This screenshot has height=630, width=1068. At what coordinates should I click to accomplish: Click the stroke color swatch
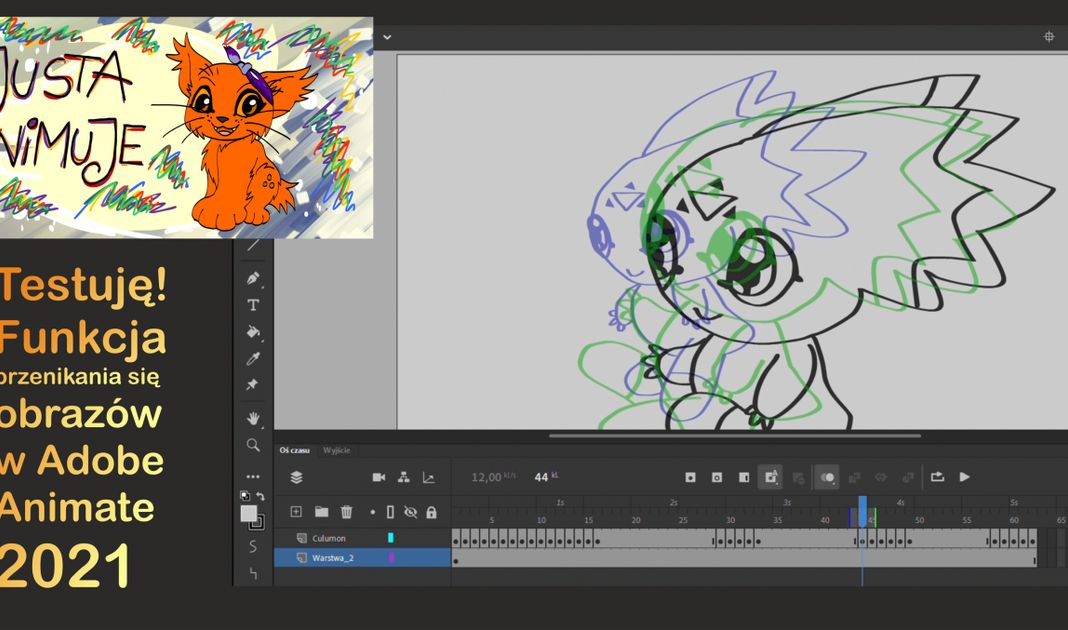pyautogui.click(x=257, y=523)
